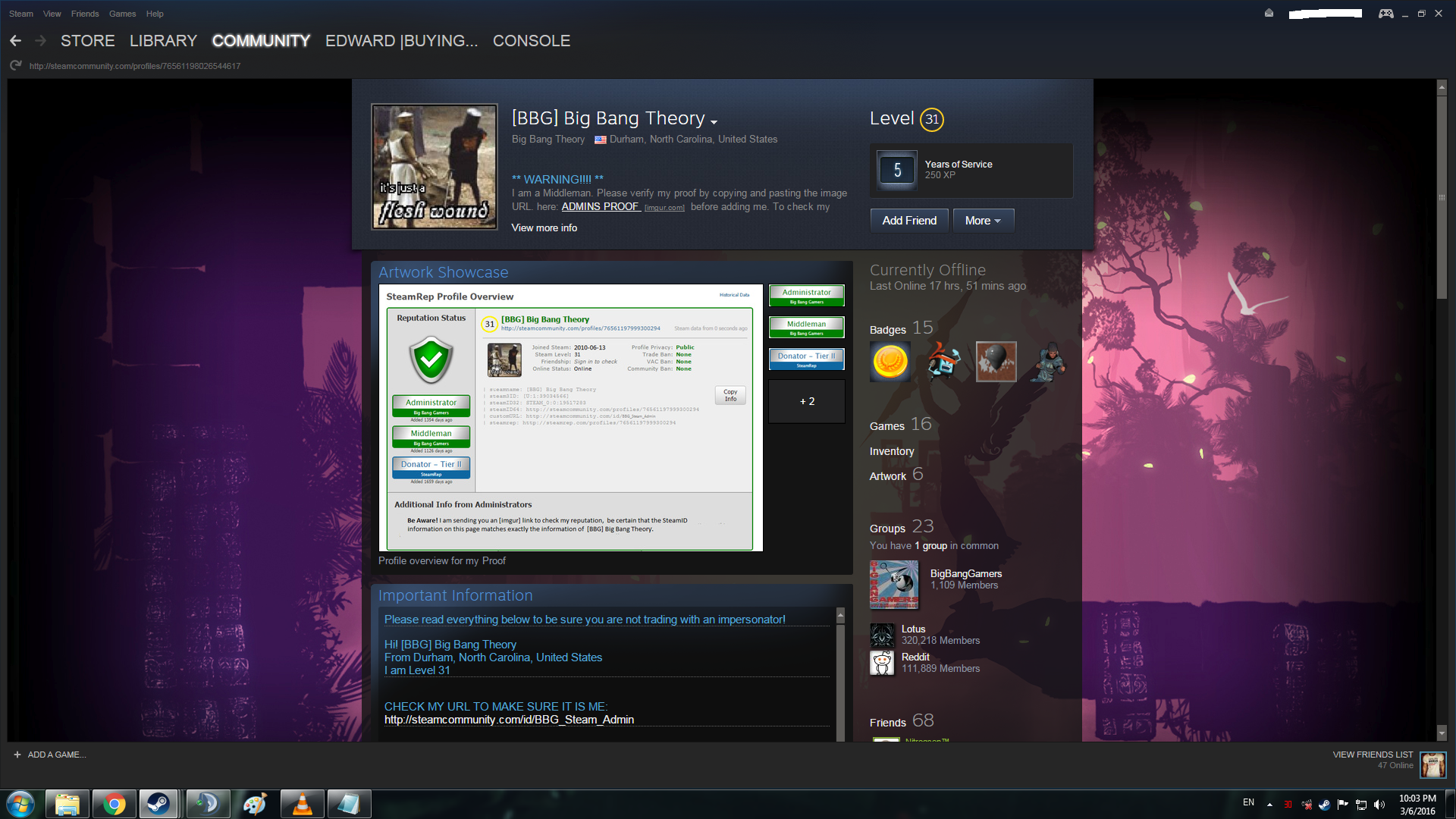Click the Add Friend button
This screenshot has height=819, width=1456.
pyautogui.click(x=908, y=221)
